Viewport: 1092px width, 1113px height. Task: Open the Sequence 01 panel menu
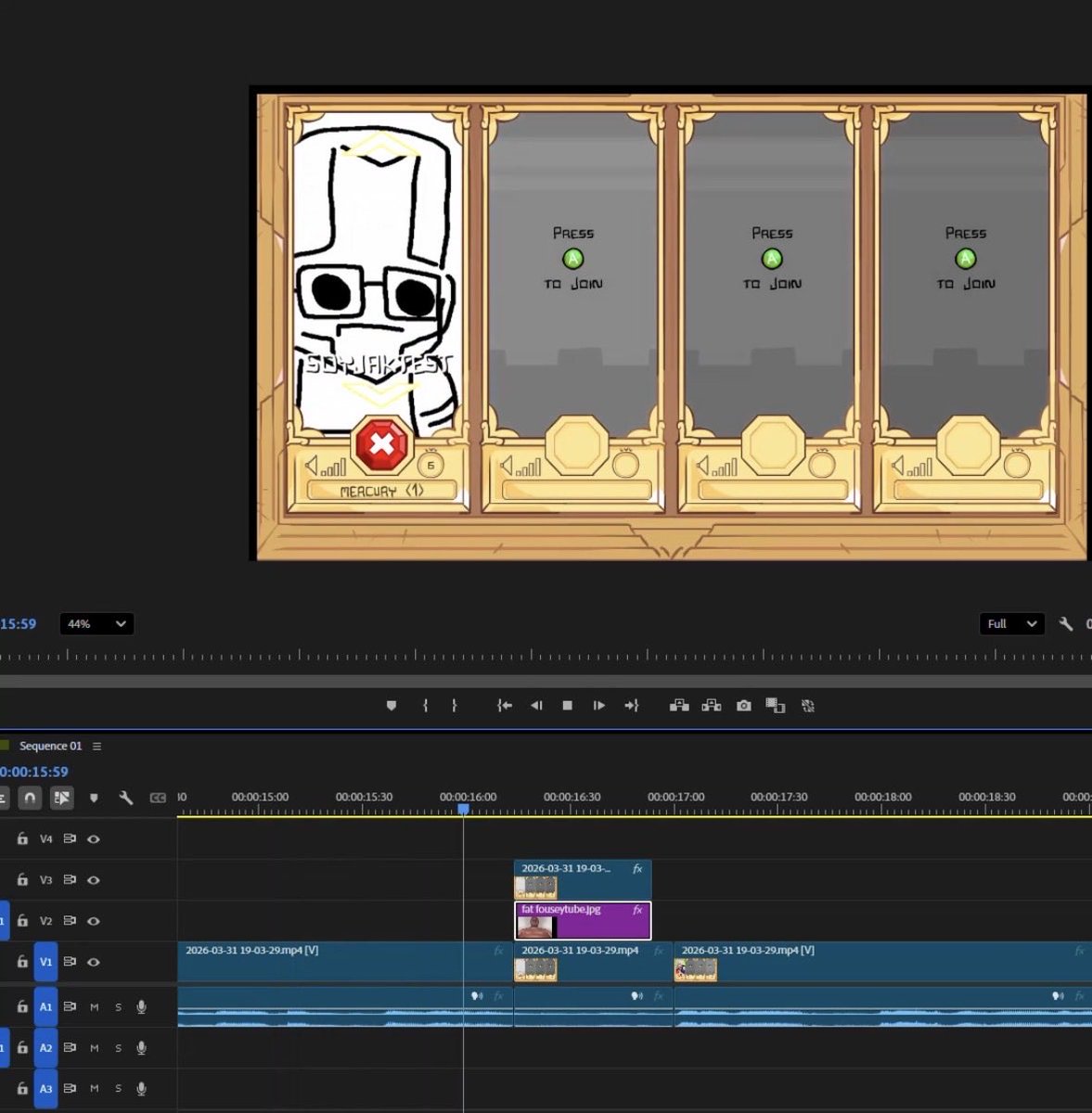[96, 746]
